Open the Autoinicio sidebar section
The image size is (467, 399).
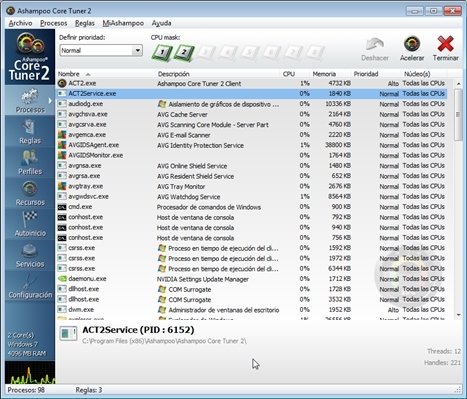pyautogui.click(x=30, y=224)
